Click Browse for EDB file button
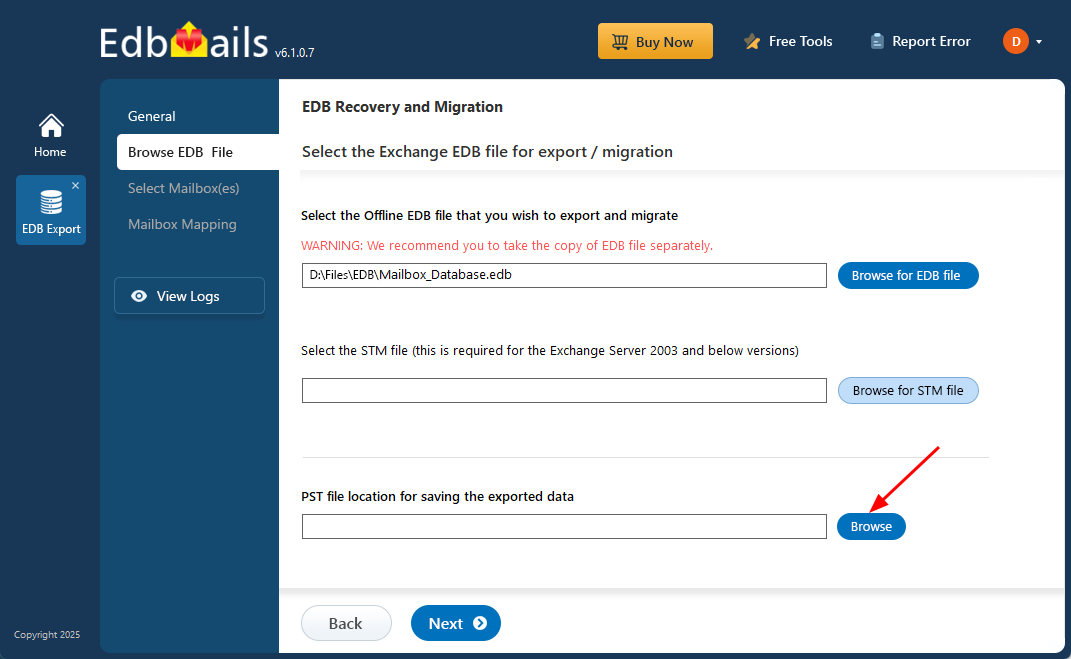The width and height of the screenshot is (1071, 659). pyautogui.click(x=907, y=276)
